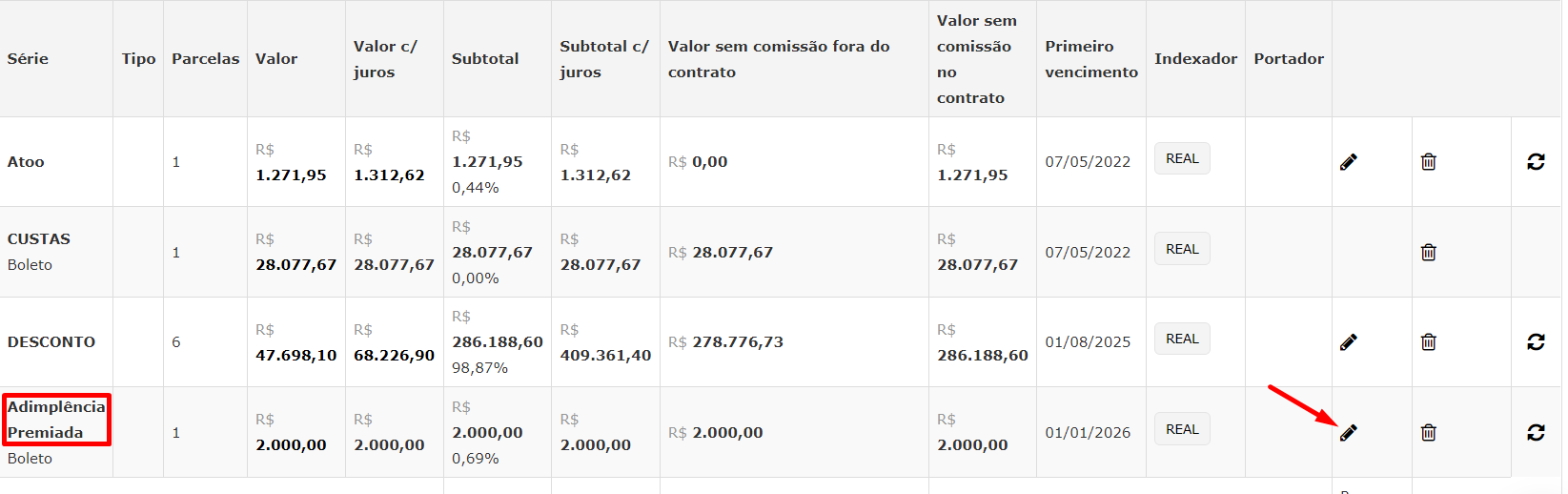The width and height of the screenshot is (1568, 494).
Task: Delete the CUSTAS series row
Action: click(x=1428, y=253)
